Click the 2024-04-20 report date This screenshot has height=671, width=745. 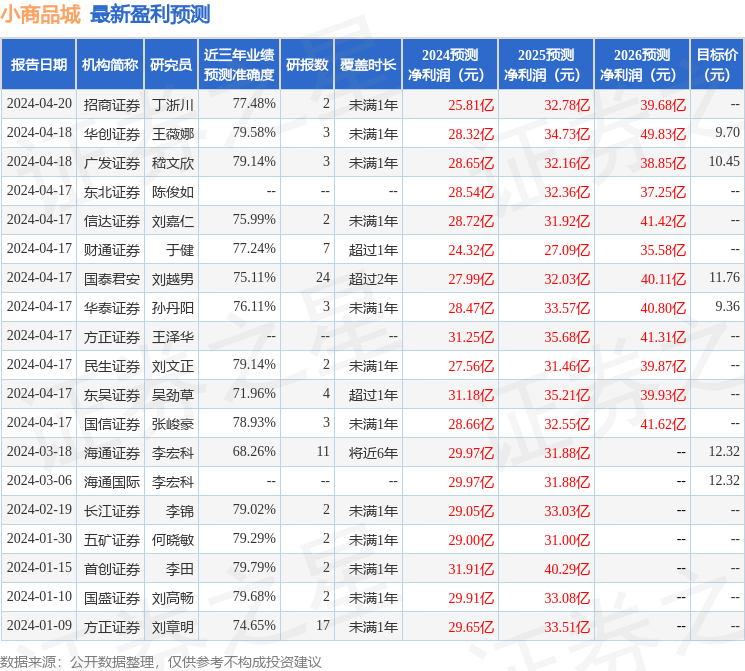39,103
